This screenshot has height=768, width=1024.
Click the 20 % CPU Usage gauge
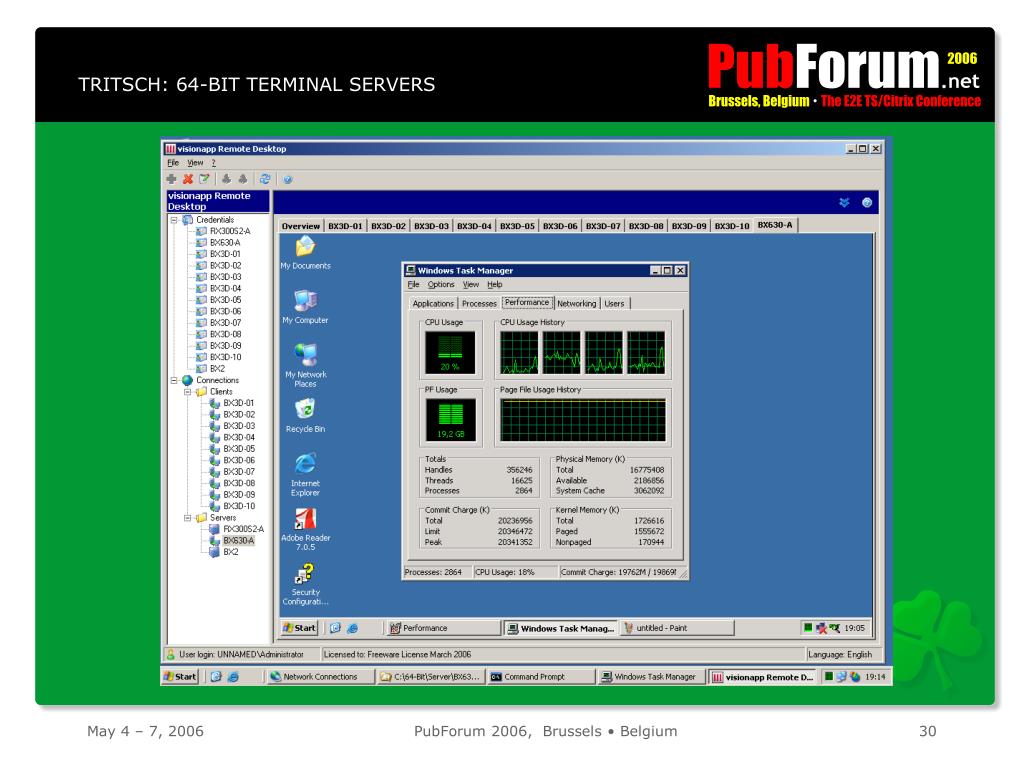click(x=450, y=352)
